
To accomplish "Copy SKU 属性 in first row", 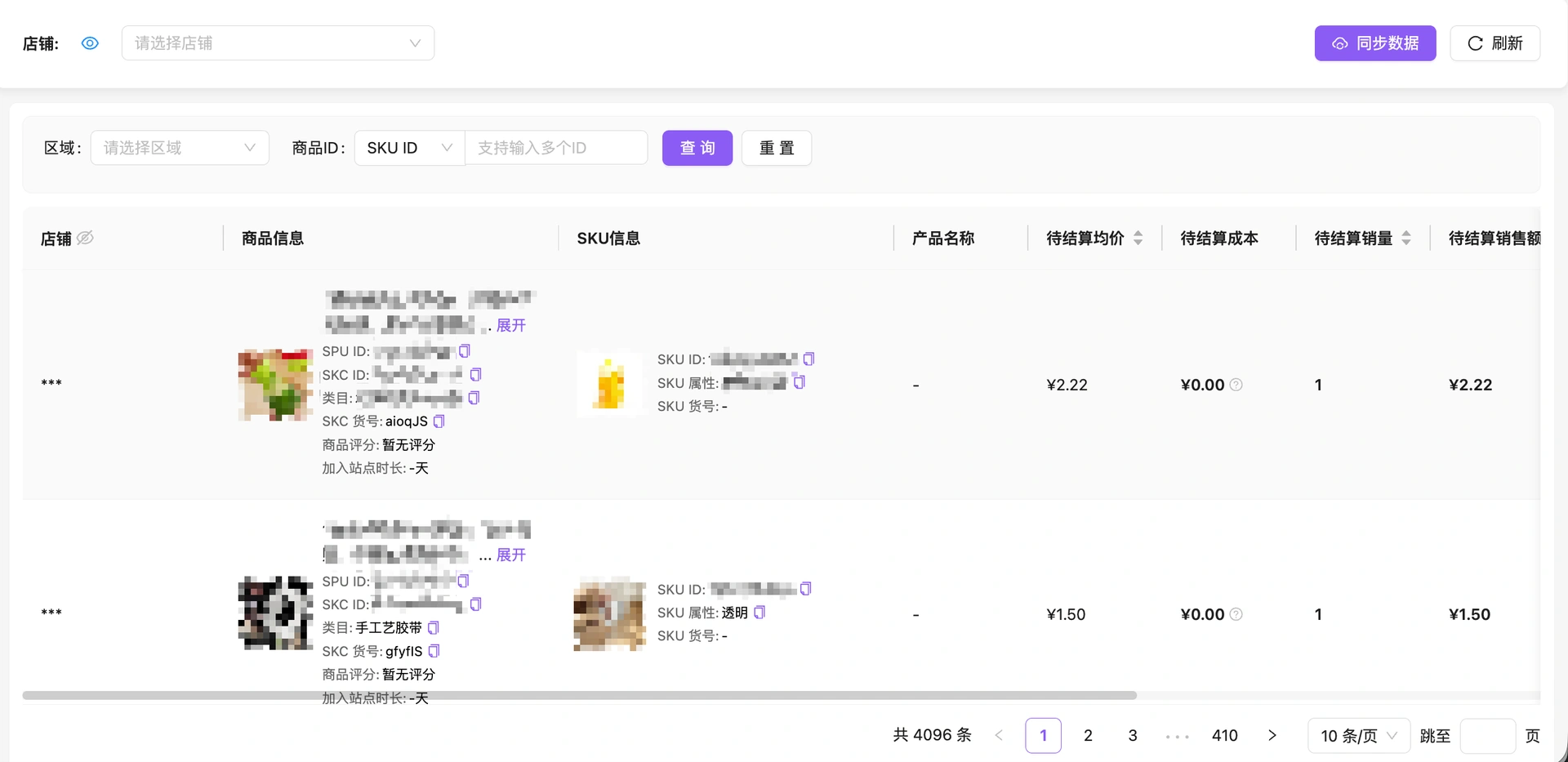I will point(799,382).
